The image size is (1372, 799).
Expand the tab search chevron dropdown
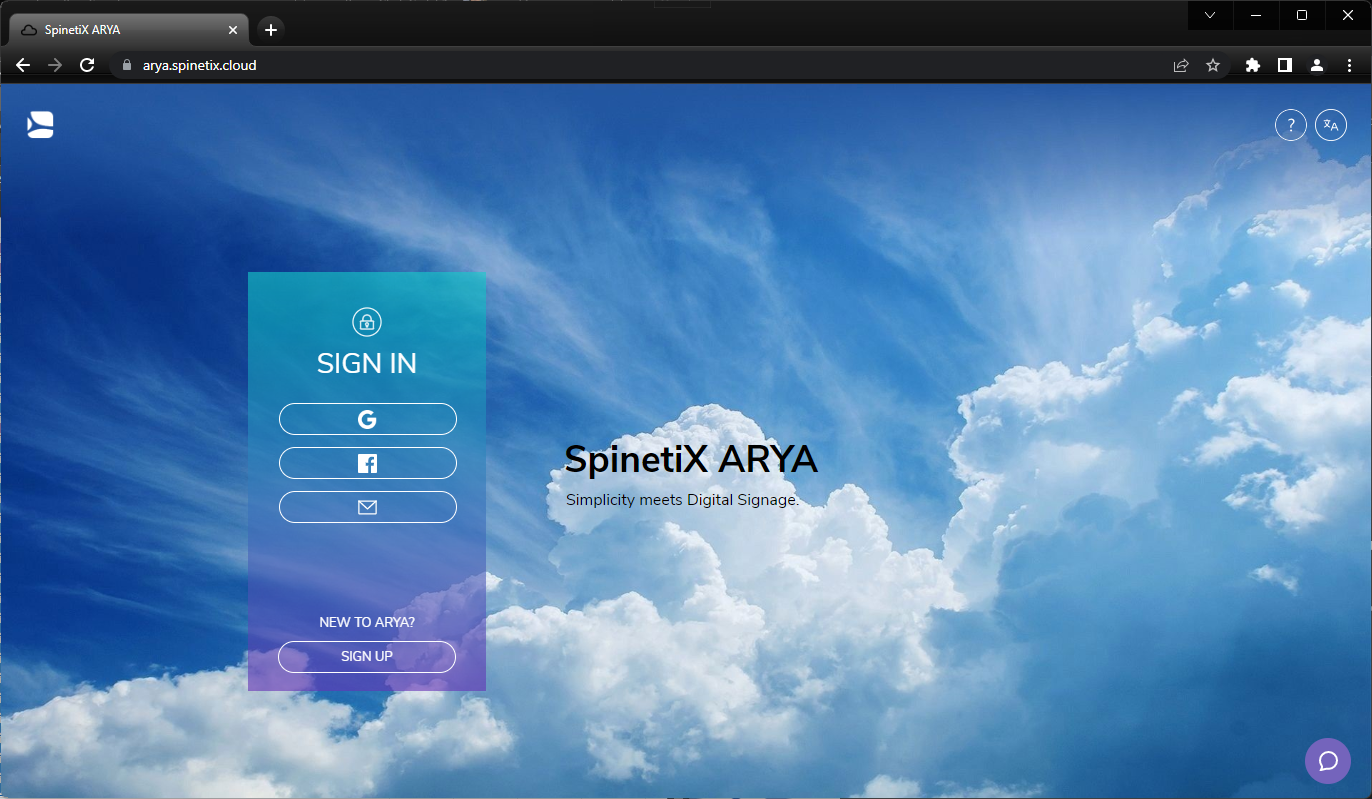coord(1211,15)
